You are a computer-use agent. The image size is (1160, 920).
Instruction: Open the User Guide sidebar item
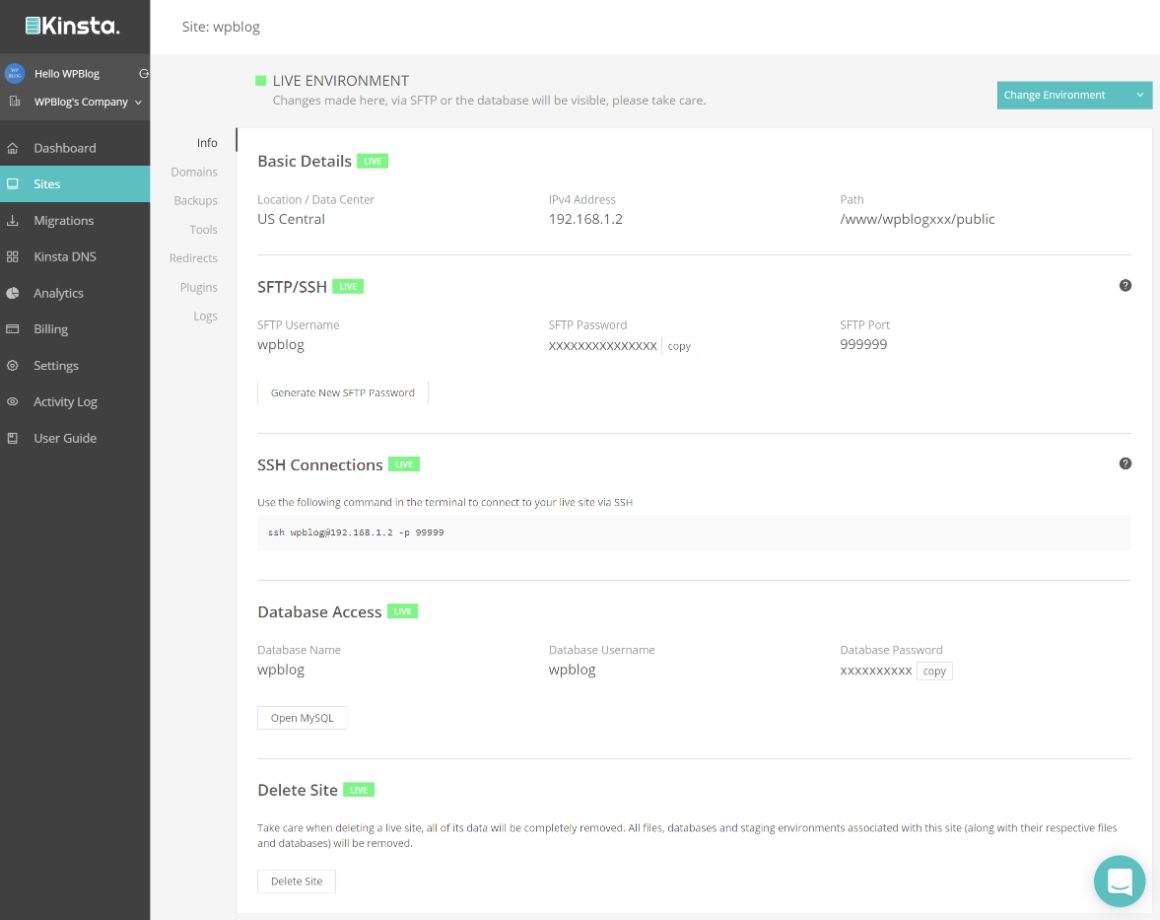point(75,438)
